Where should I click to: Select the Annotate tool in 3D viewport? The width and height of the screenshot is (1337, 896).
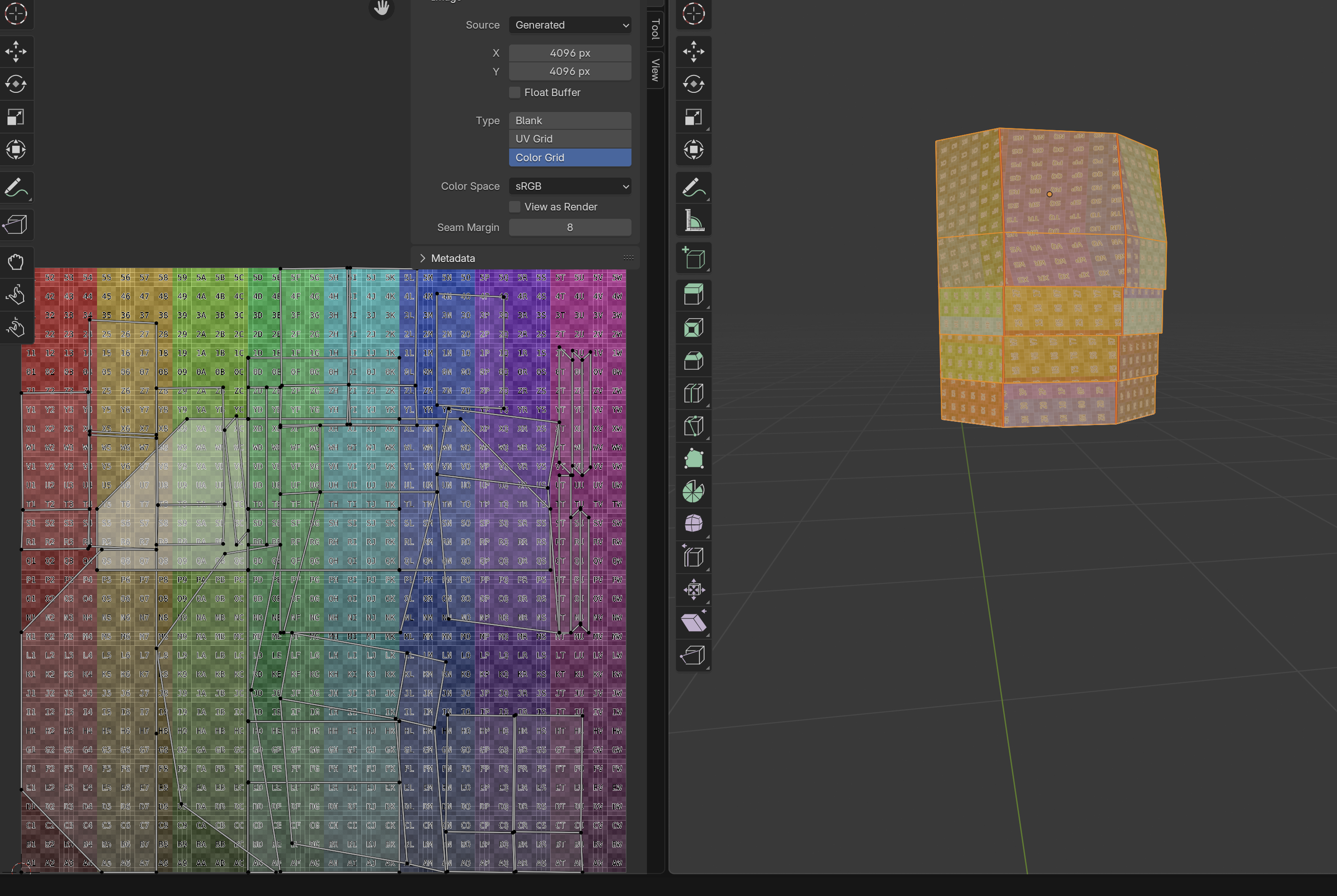click(x=693, y=187)
